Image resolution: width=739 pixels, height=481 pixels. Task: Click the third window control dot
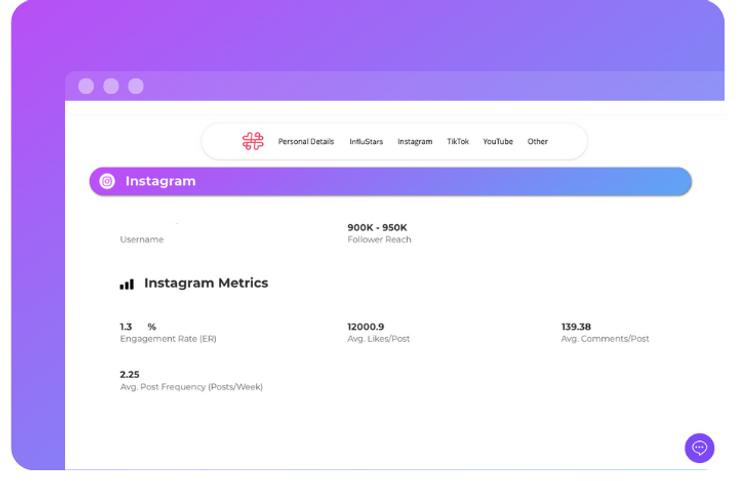[x=136, y=86]
